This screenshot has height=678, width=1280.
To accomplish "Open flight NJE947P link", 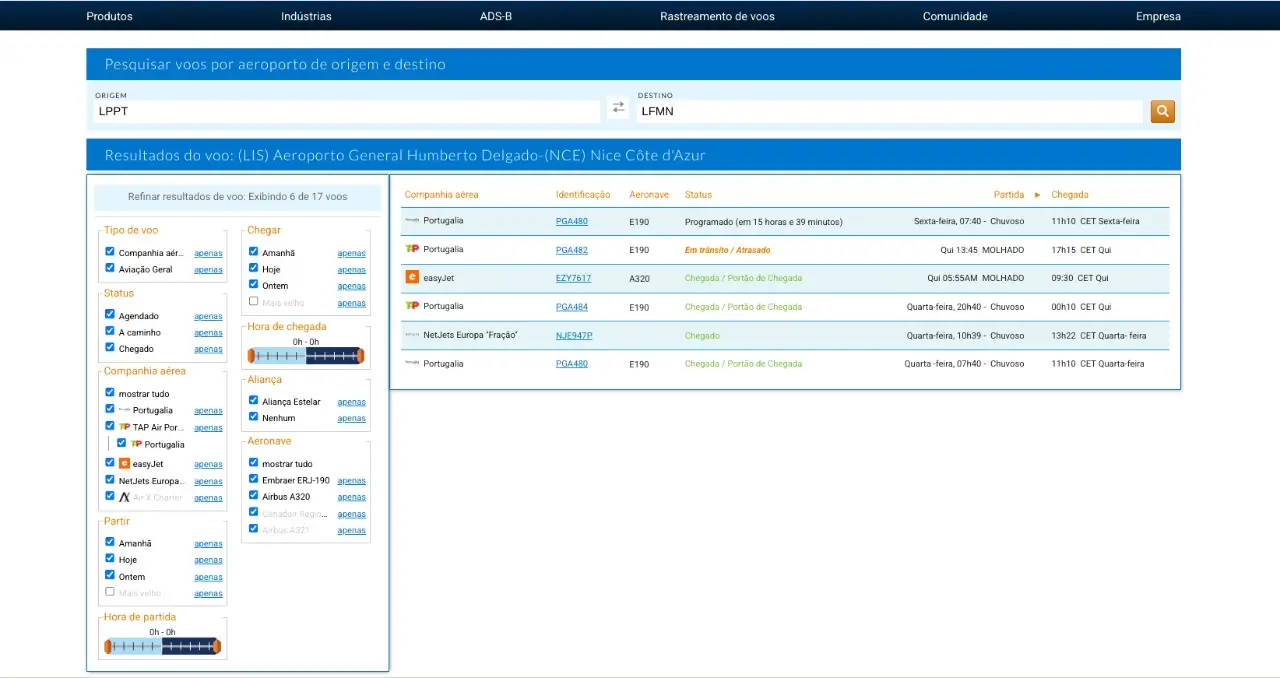I will (x=574, y=336).
